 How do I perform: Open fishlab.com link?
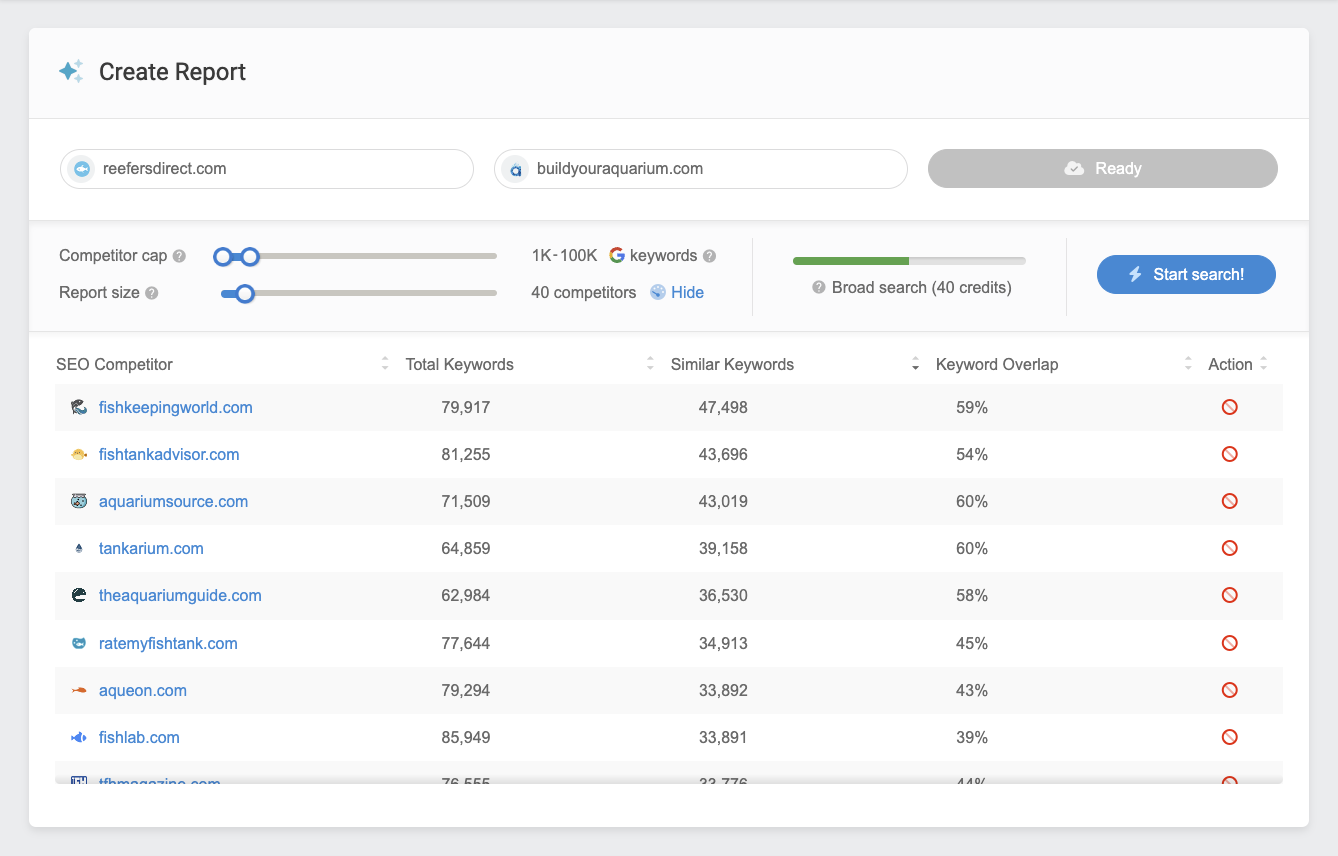coord(139,737)
